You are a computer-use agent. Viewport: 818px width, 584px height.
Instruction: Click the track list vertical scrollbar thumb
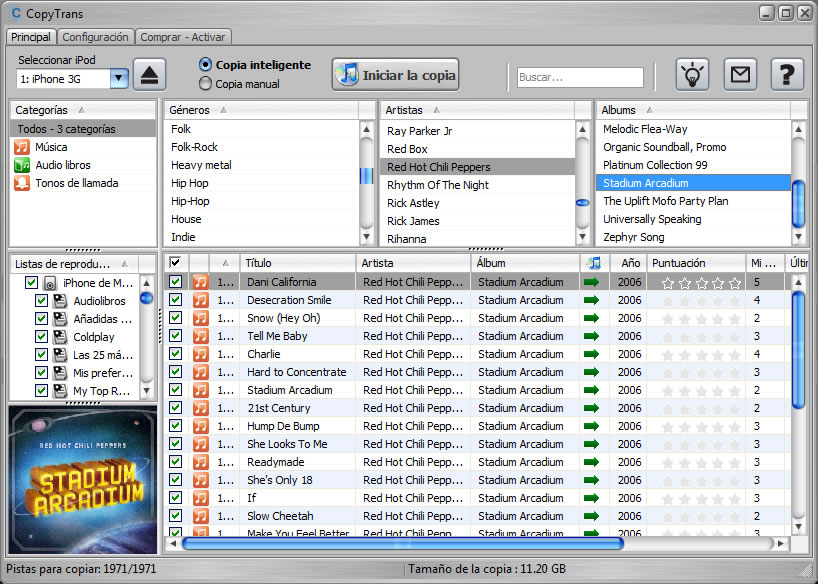click(798, 350)
